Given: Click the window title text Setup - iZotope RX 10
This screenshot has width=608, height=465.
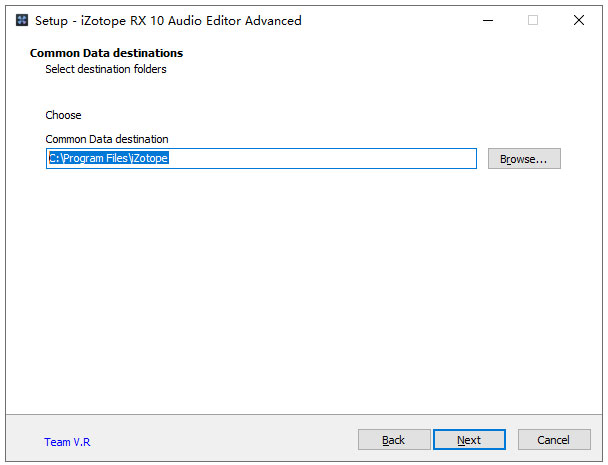Looking at the screenshot, I should 168,21.
